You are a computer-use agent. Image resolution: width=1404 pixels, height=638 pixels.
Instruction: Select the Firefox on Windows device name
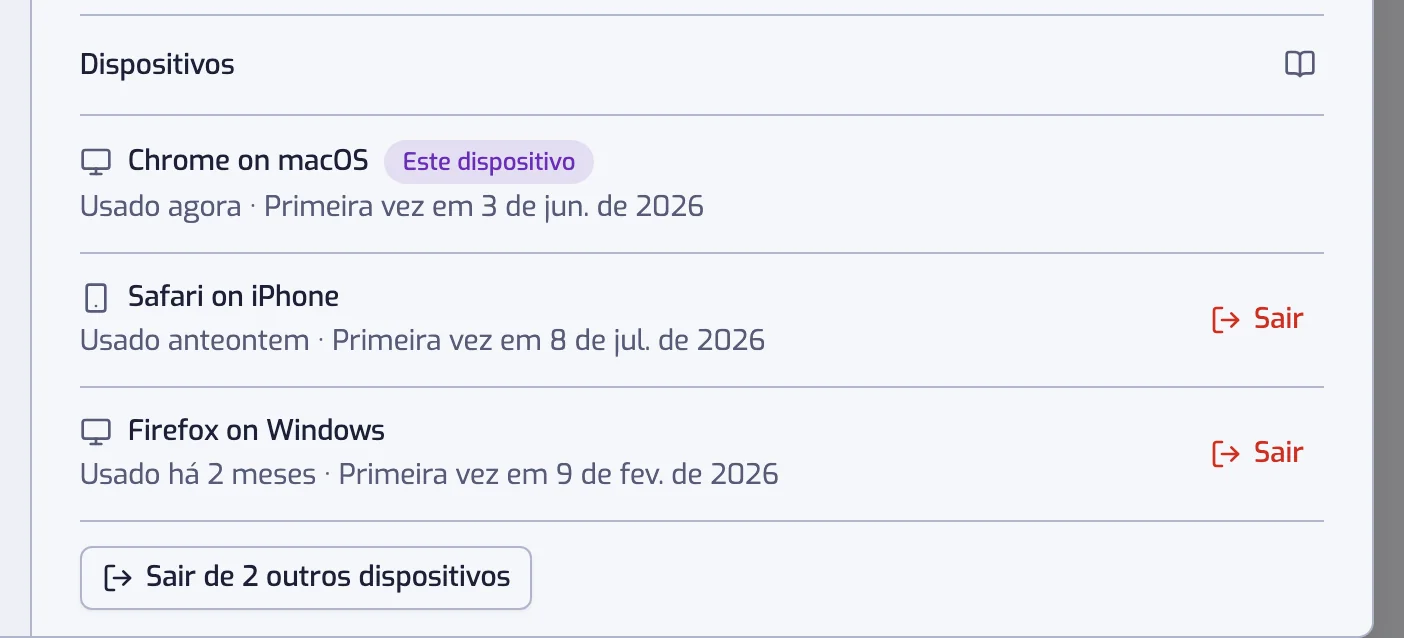(256, 430)
